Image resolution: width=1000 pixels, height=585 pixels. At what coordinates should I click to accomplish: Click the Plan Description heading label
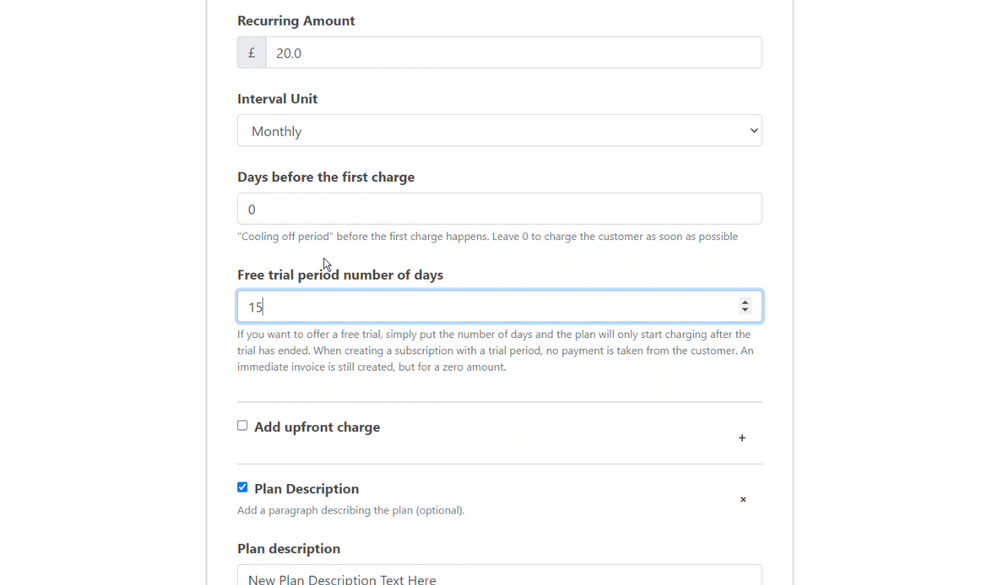(307, 489)
